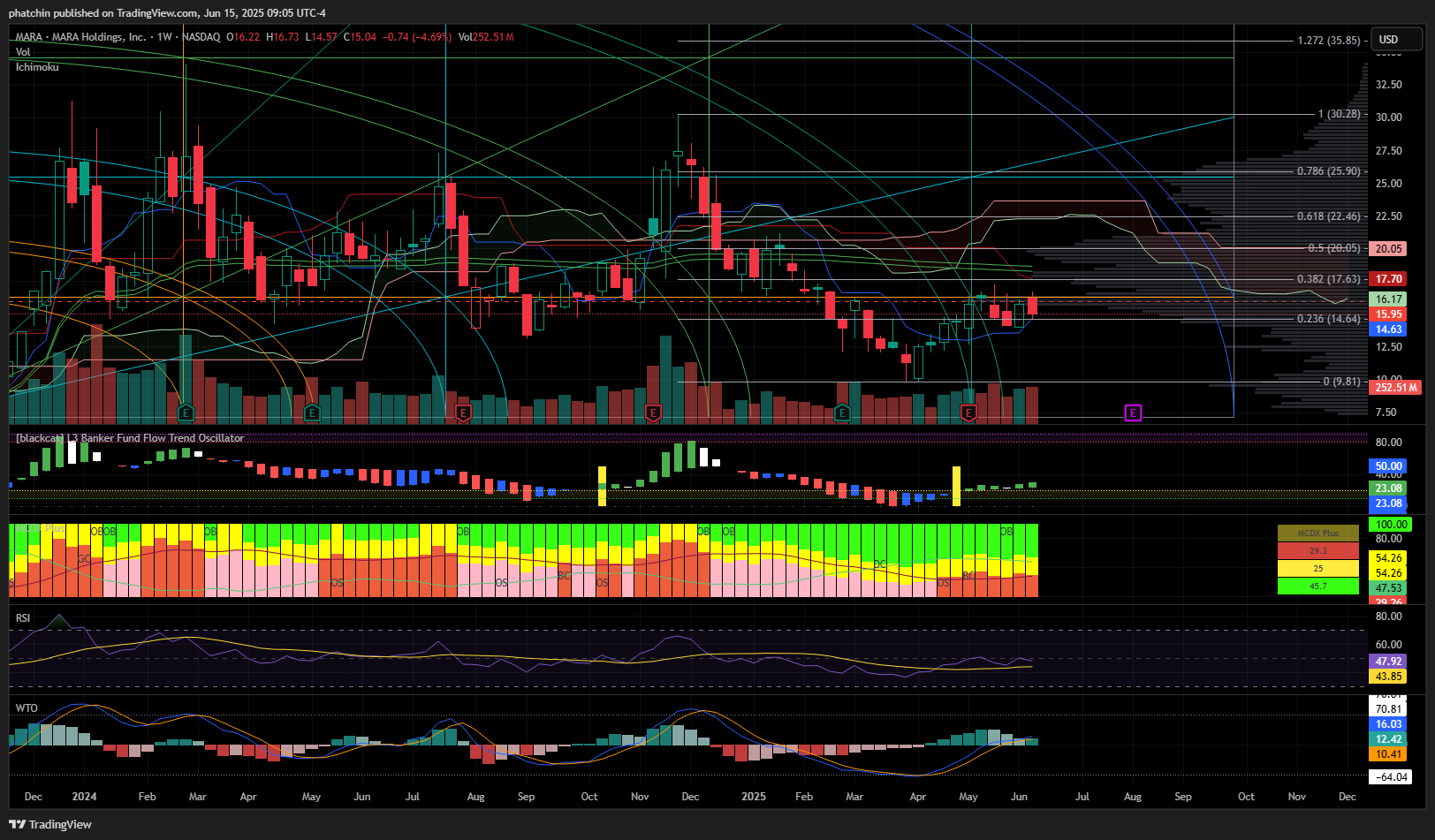Click the 2025 year label on time axis

(754, 797)
